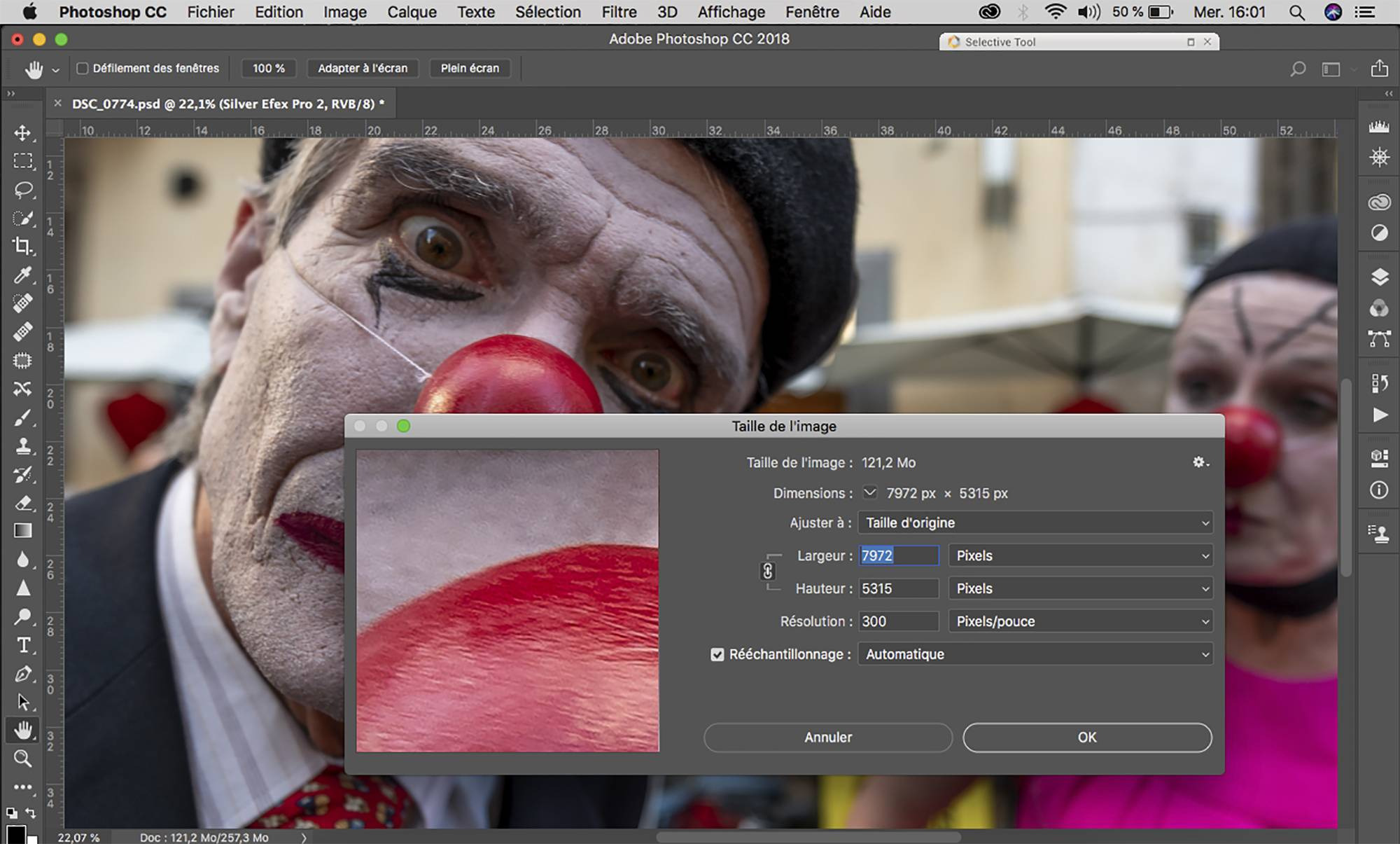Click the search icon in options bar

click(1298, 69)
